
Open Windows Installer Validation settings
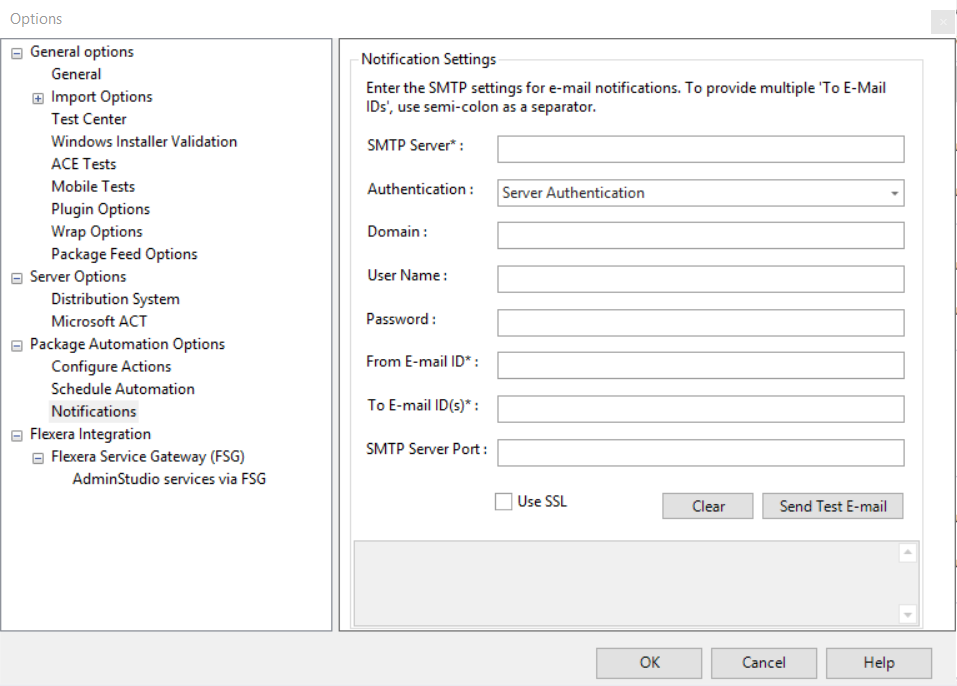click(x=144, y=142)
